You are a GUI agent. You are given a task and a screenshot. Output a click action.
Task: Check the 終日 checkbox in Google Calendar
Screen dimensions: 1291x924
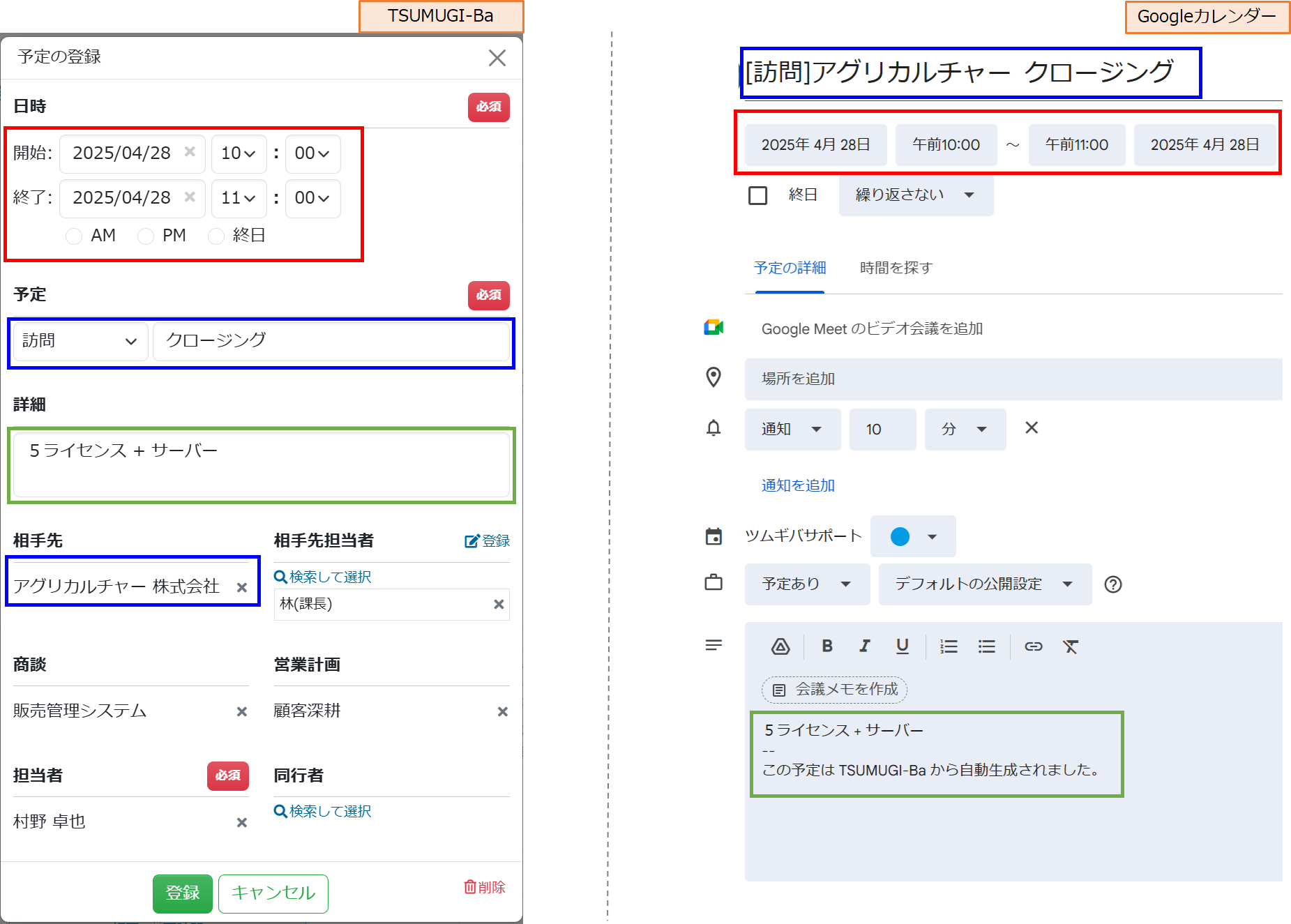tap(757, 195)
